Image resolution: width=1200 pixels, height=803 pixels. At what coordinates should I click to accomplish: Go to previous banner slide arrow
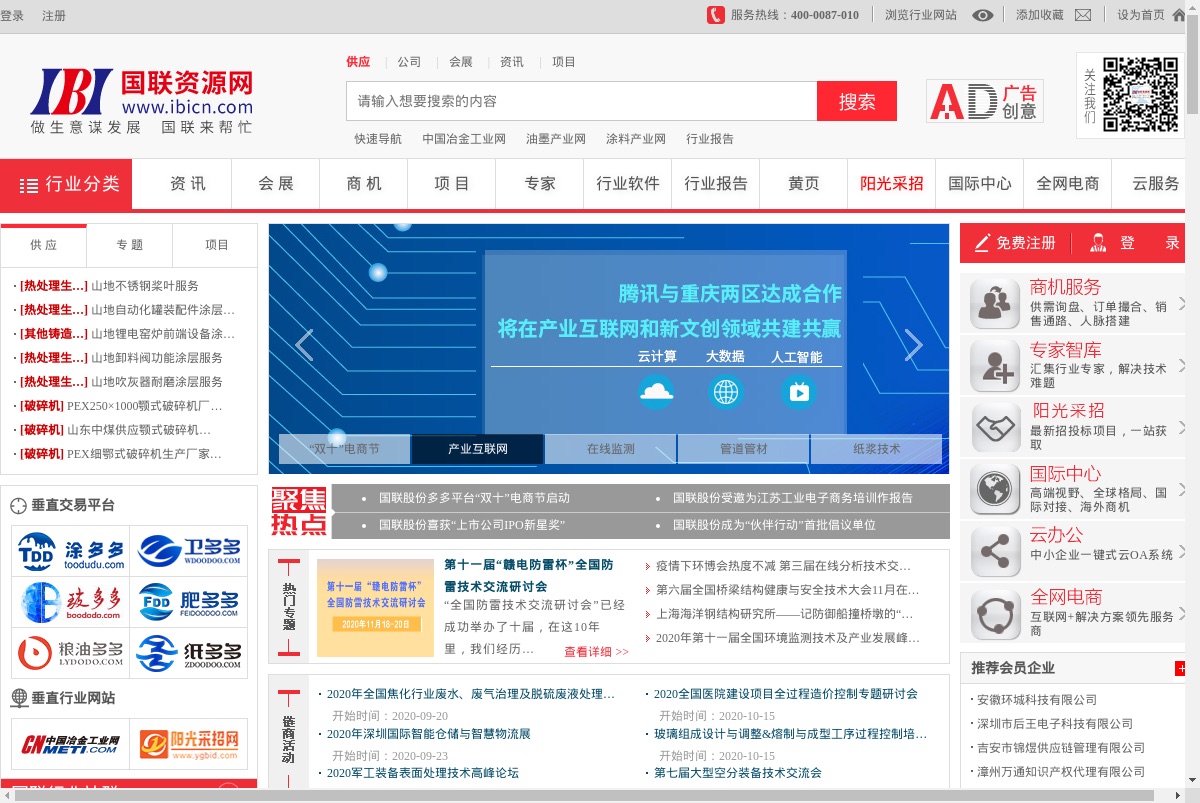pyautogui.click(x=304, y=345)
